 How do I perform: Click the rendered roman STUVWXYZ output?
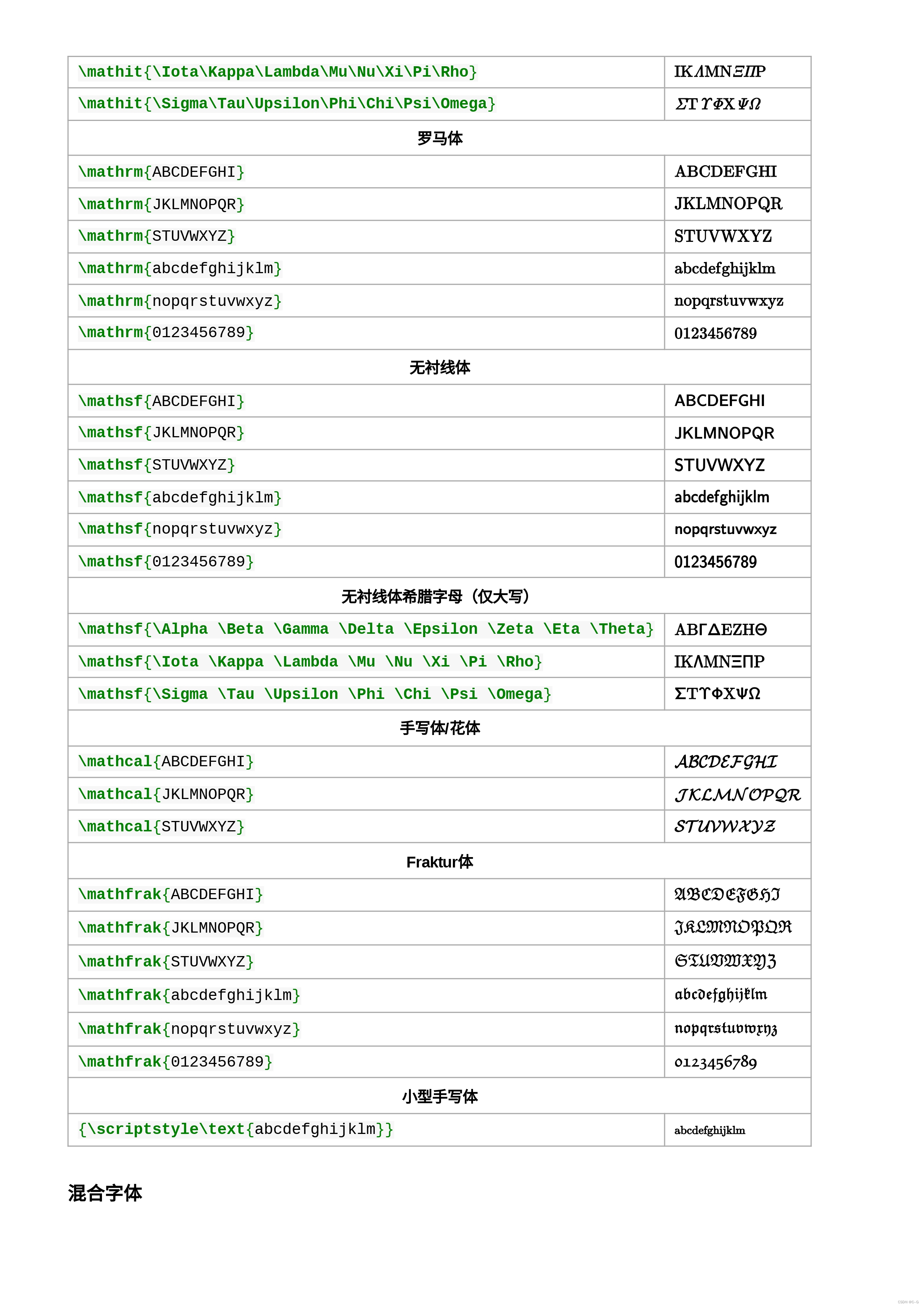coord(723,236)
